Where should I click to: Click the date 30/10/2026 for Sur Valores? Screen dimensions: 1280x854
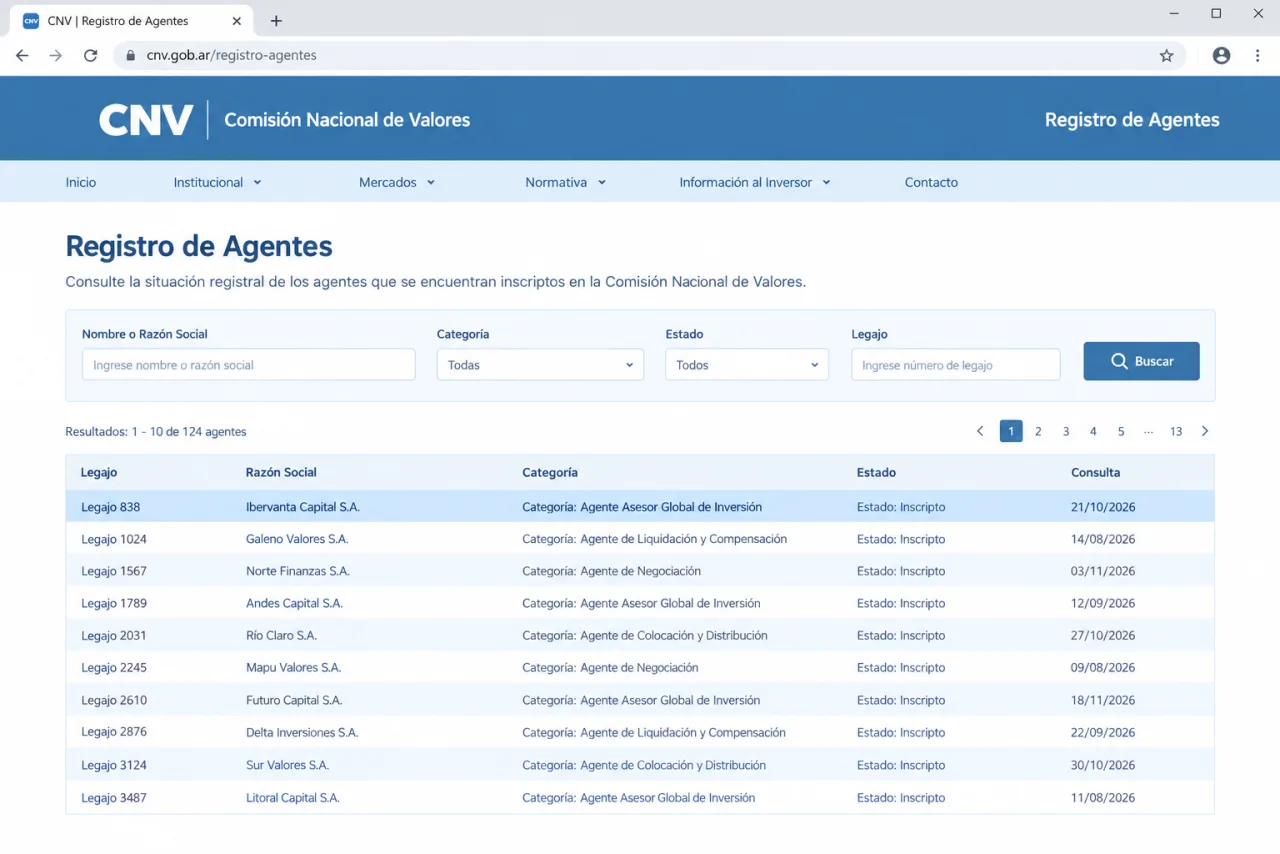coord(1103,765)
